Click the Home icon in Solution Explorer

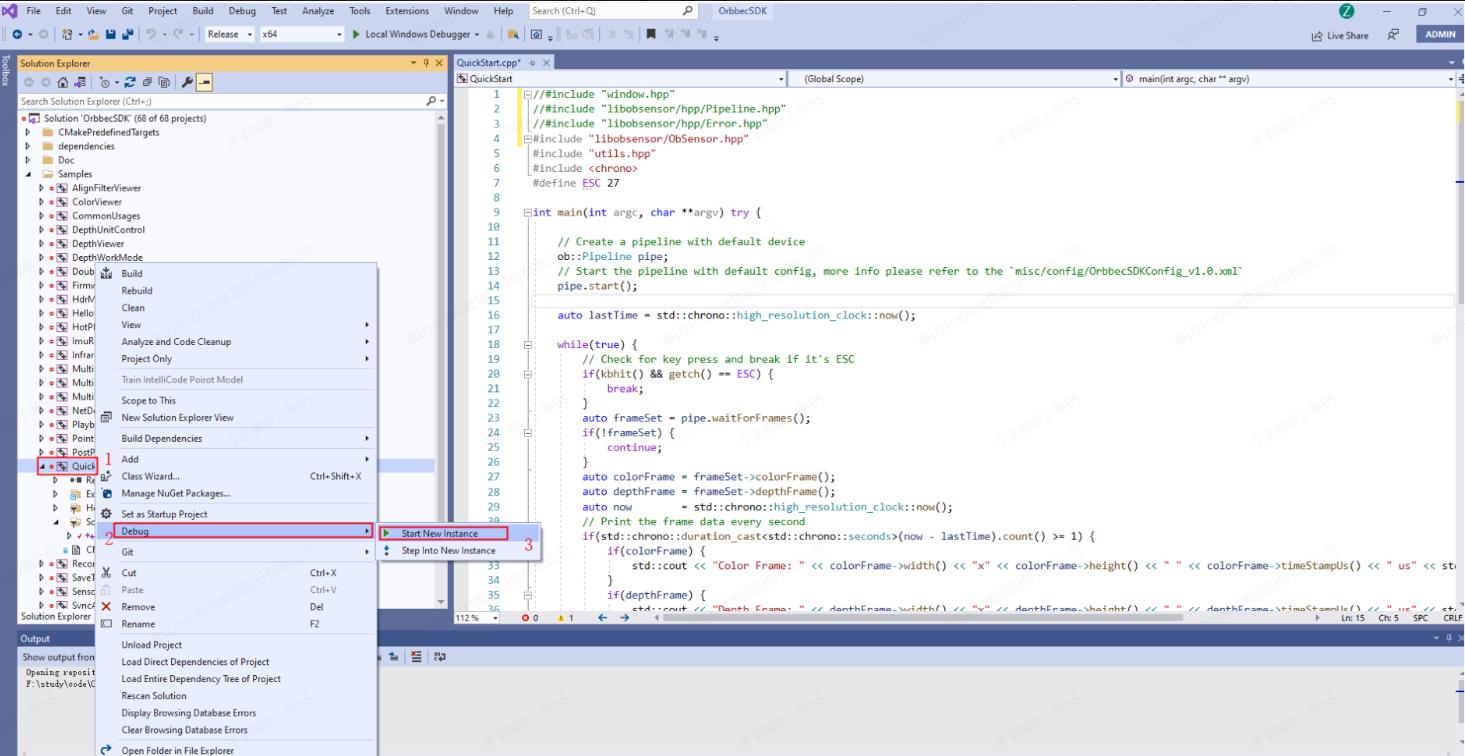(x=64, y=82)
